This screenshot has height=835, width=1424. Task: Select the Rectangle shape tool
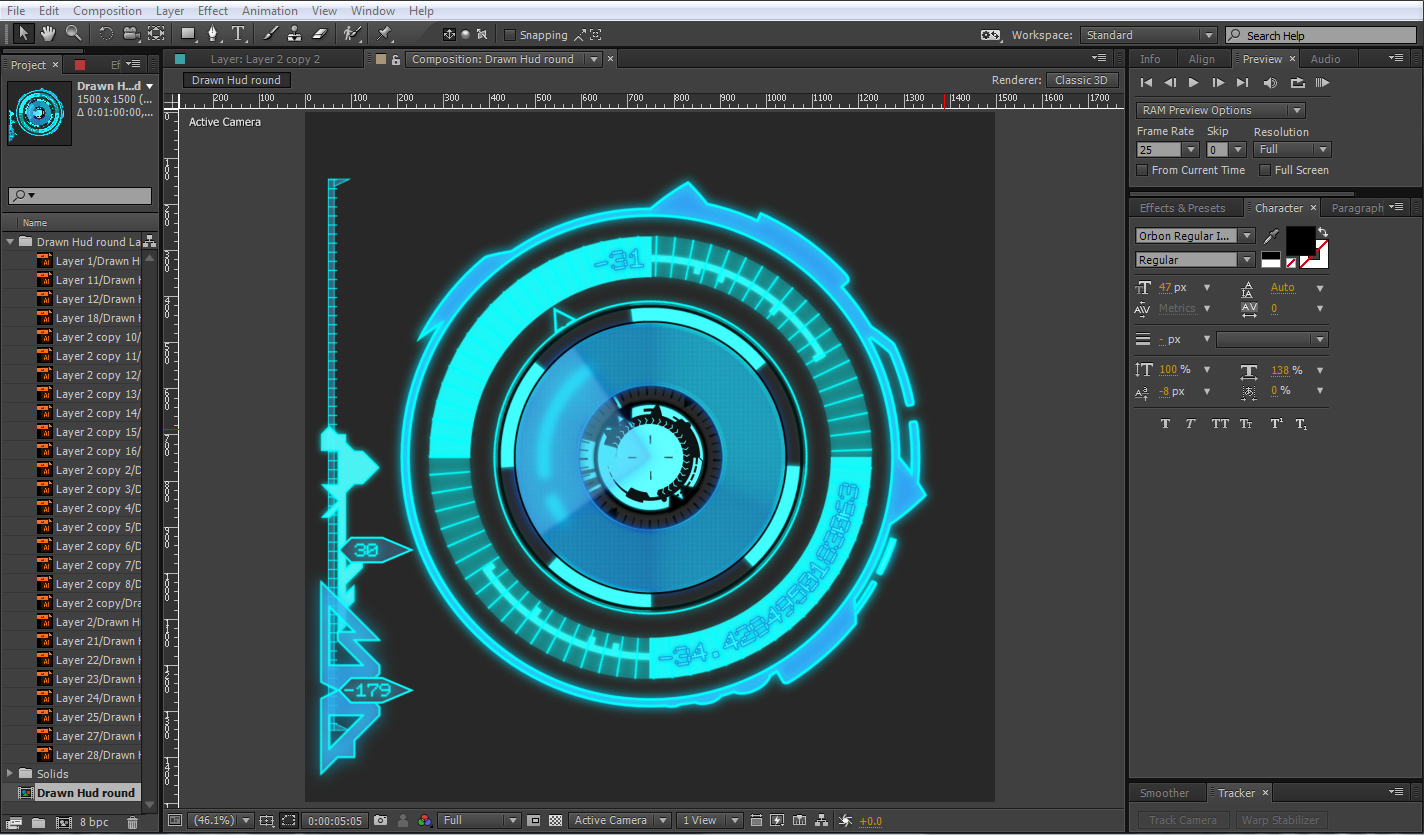click(x=188, y=33)
